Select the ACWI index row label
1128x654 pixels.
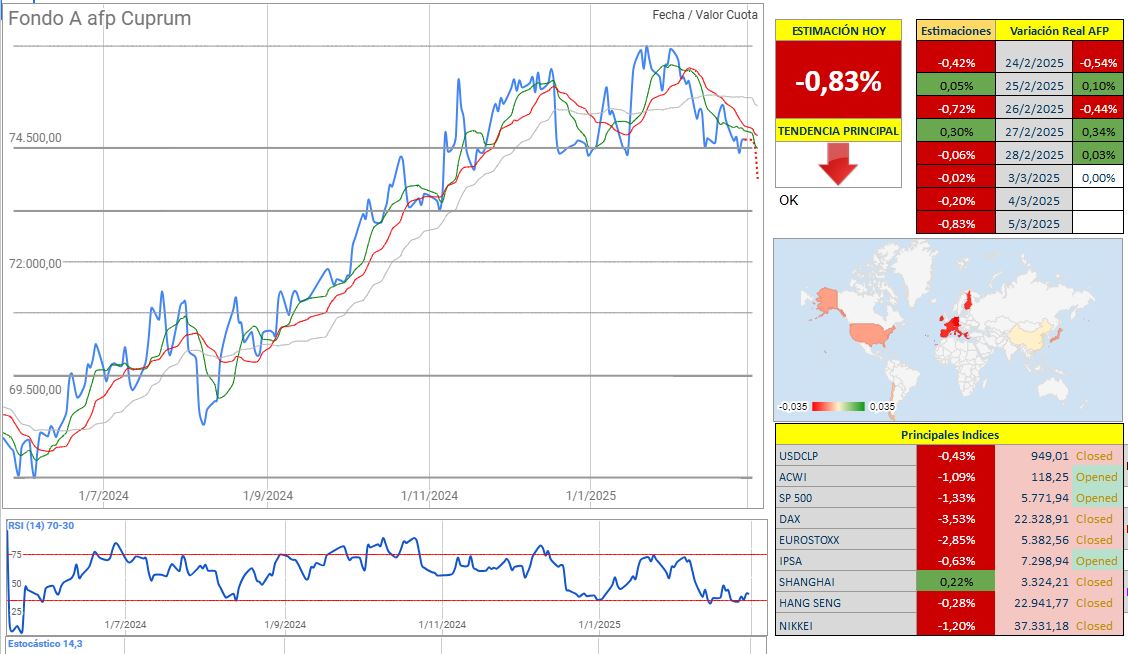click(x=845, y=477)
